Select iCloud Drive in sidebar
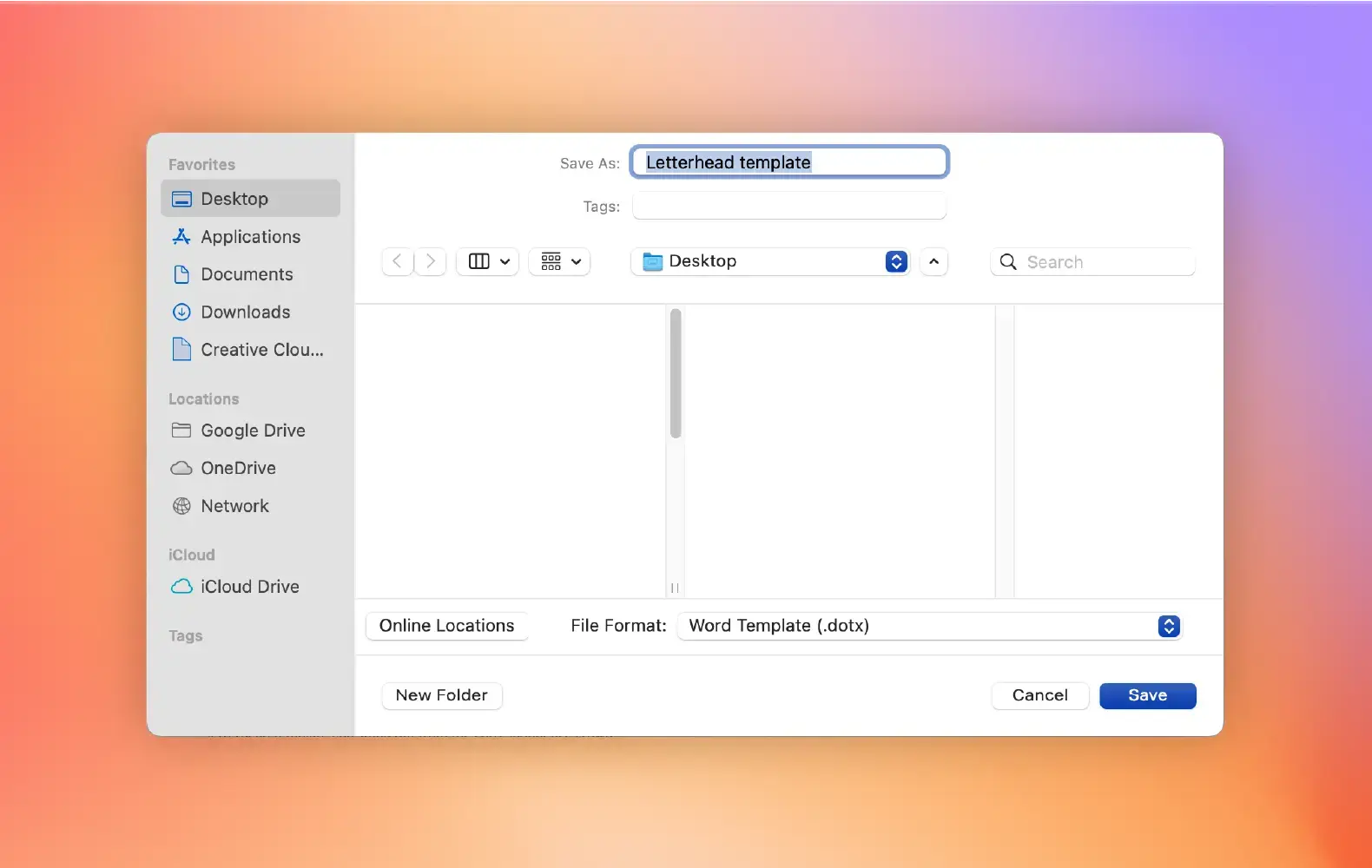 click(250, 587)
